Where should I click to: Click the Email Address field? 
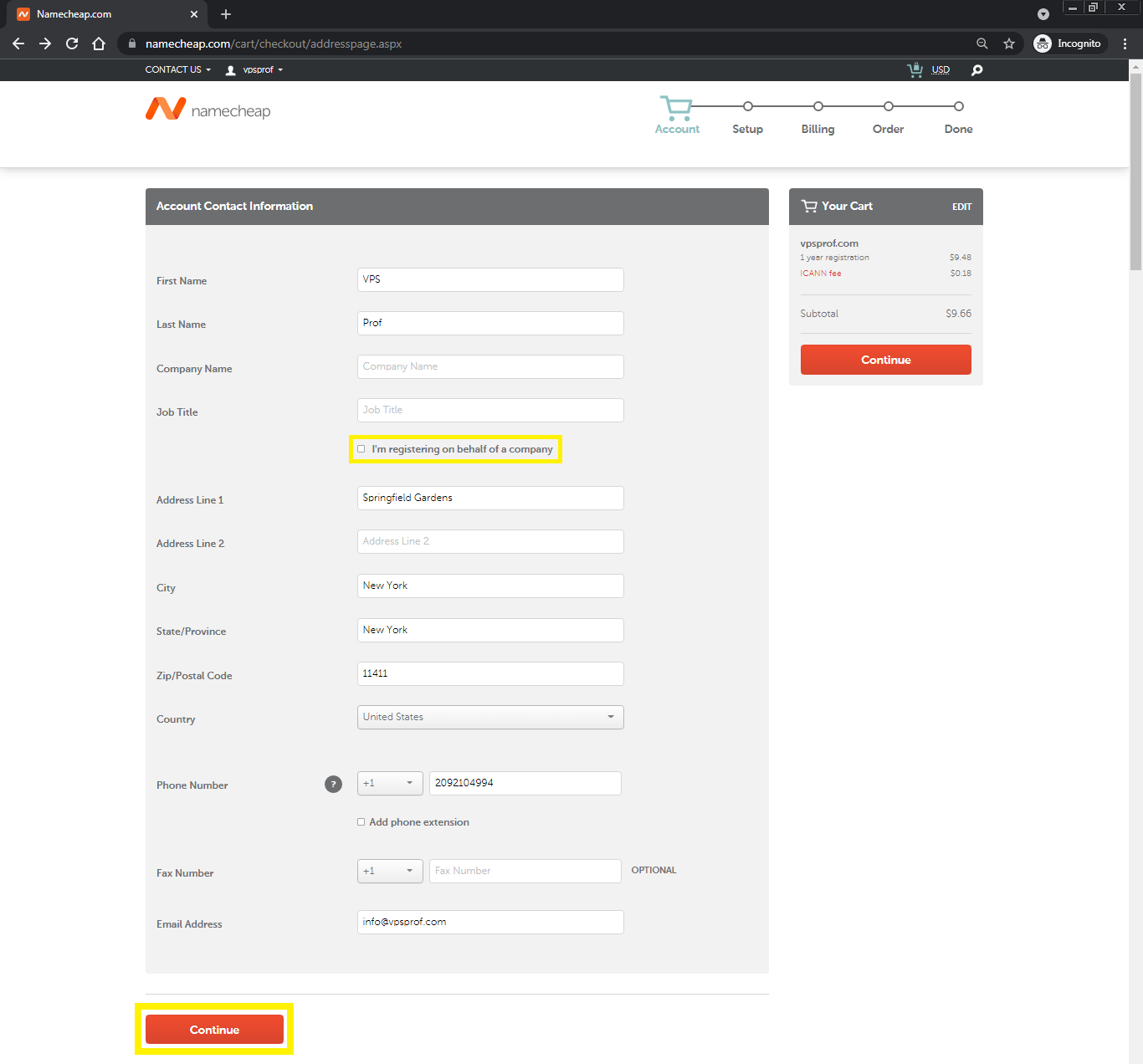click(x=490, y=922)
